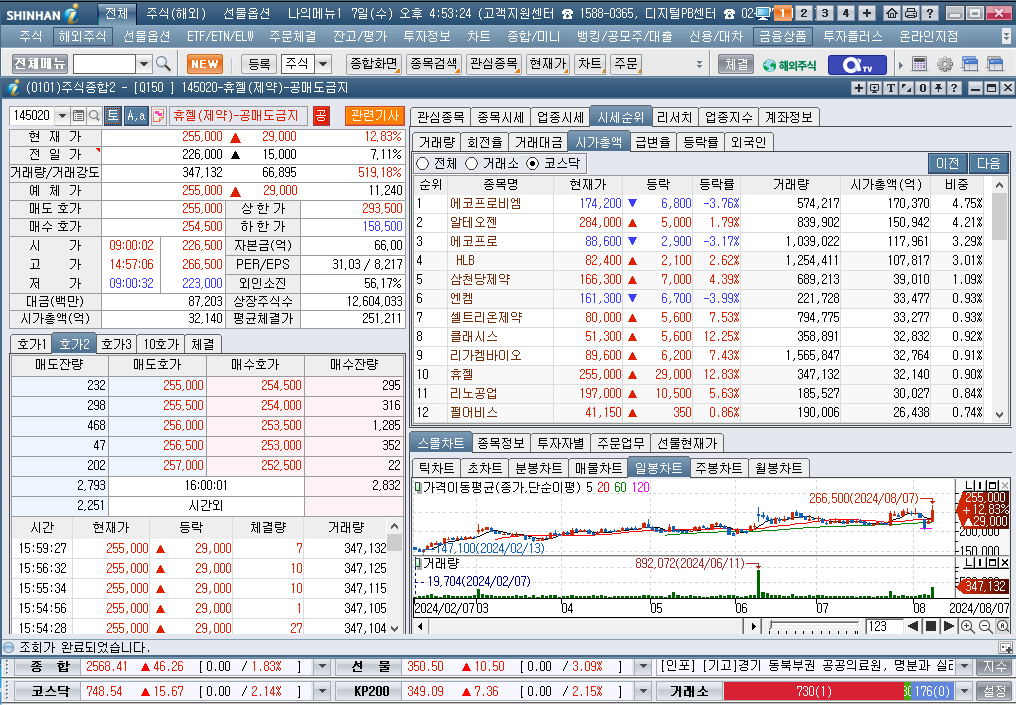Expand menu bar overflow chevron after 온라인지점
Viewport: 1016px width, 705px height.
coord(1006,36)
